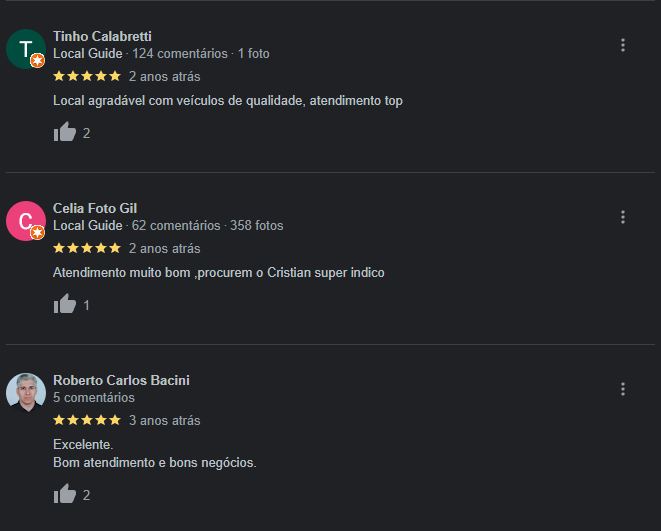Click Roberto's 5 comentários text
This screenshot has height=531, width=661.
[94, 397]
